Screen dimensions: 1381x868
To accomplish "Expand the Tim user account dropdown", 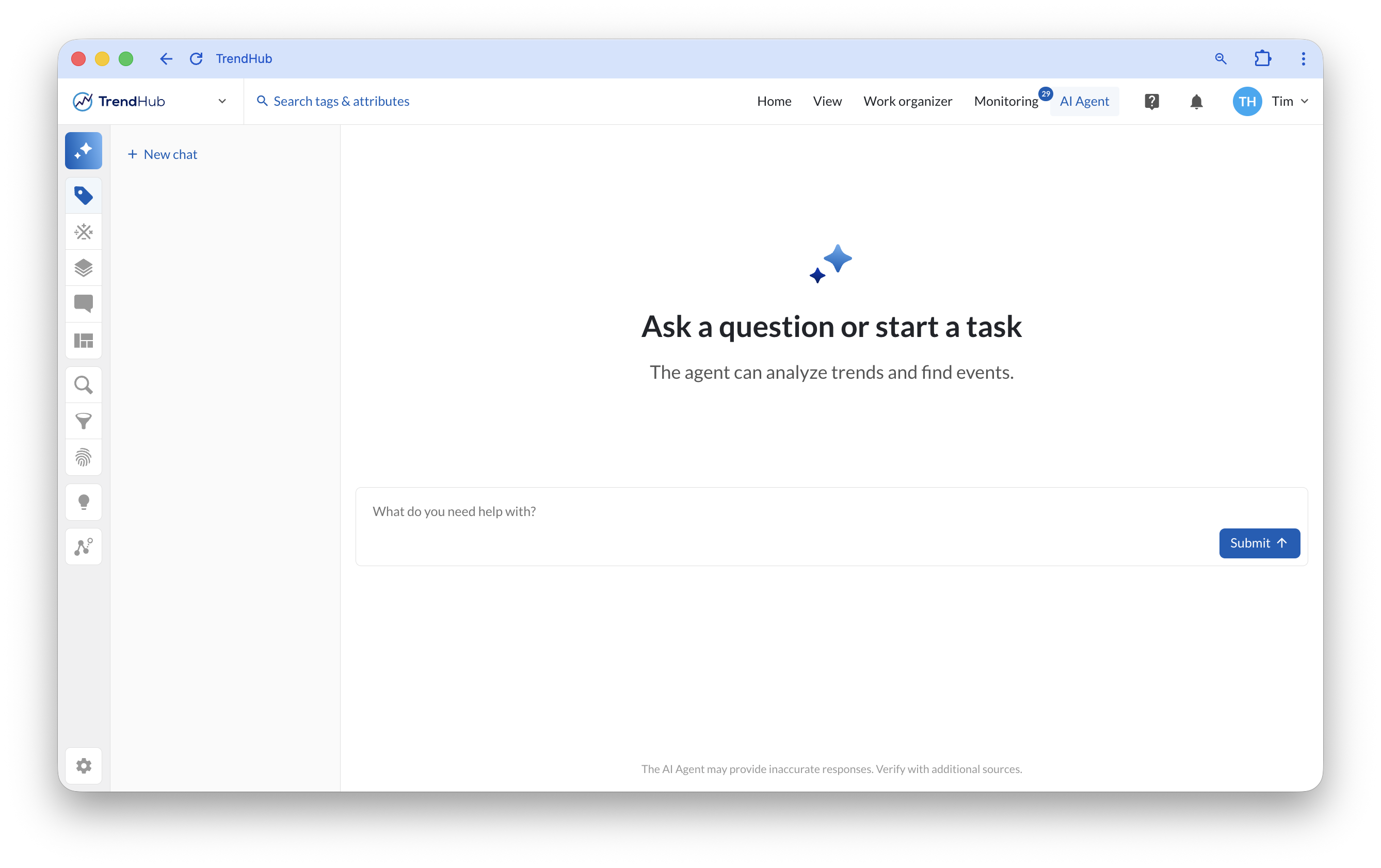I will click(x=1290, y=102).
